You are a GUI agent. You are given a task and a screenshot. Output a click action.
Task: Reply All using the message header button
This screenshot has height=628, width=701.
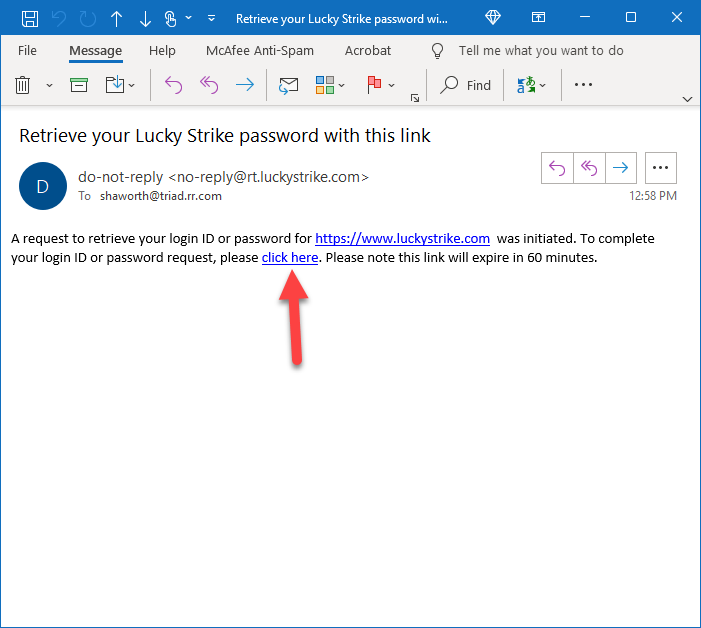pyautogui.click(x=589, y=168)
